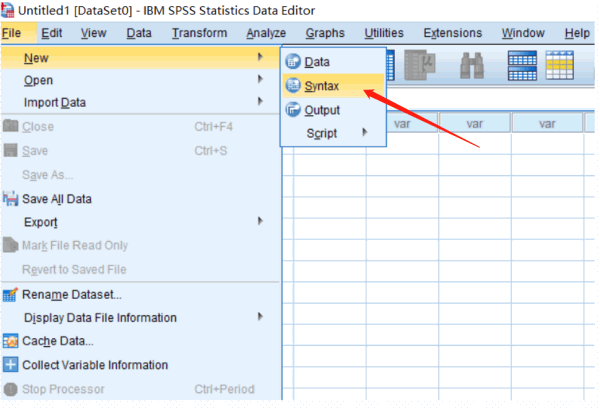600x414 pixels.
Task: Click the middle var column header
Action: [474, 123]
